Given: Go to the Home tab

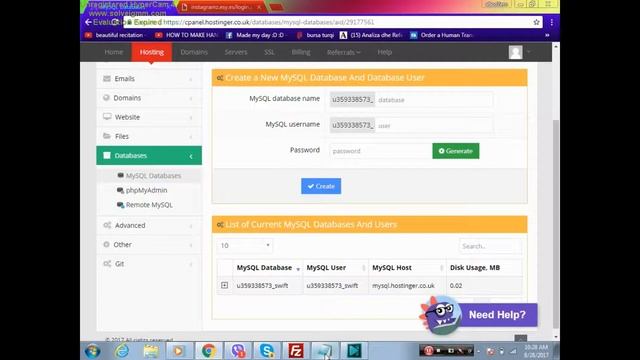Looking at the screenshot, I should coord(113,52).
